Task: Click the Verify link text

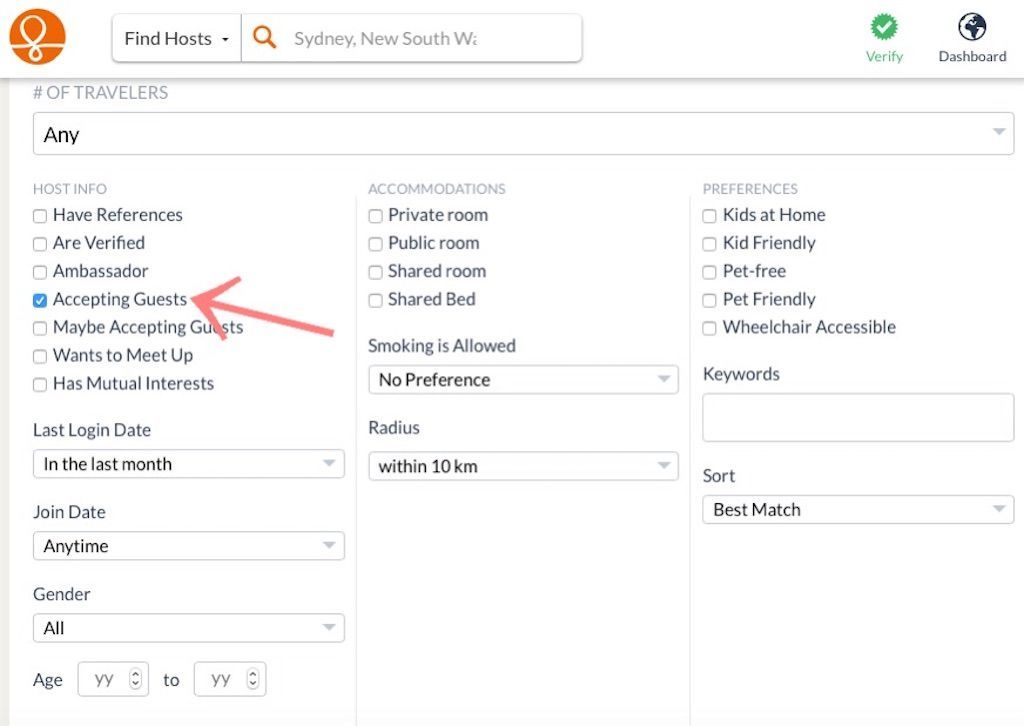Action: 884,56
